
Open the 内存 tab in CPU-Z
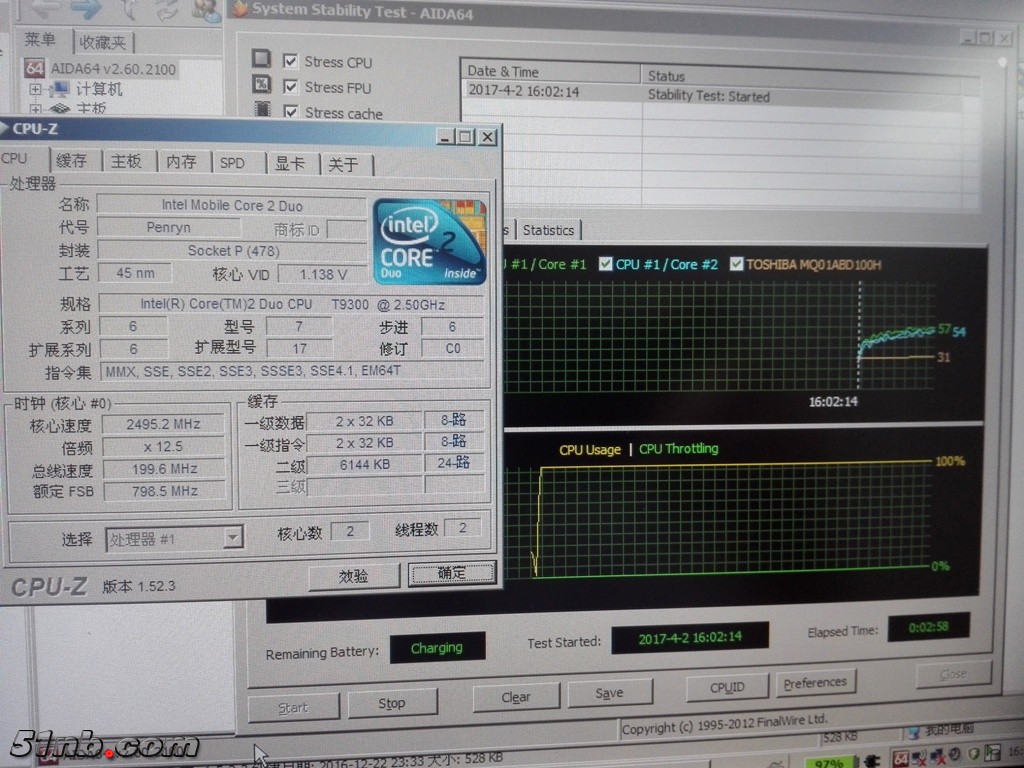181,162
